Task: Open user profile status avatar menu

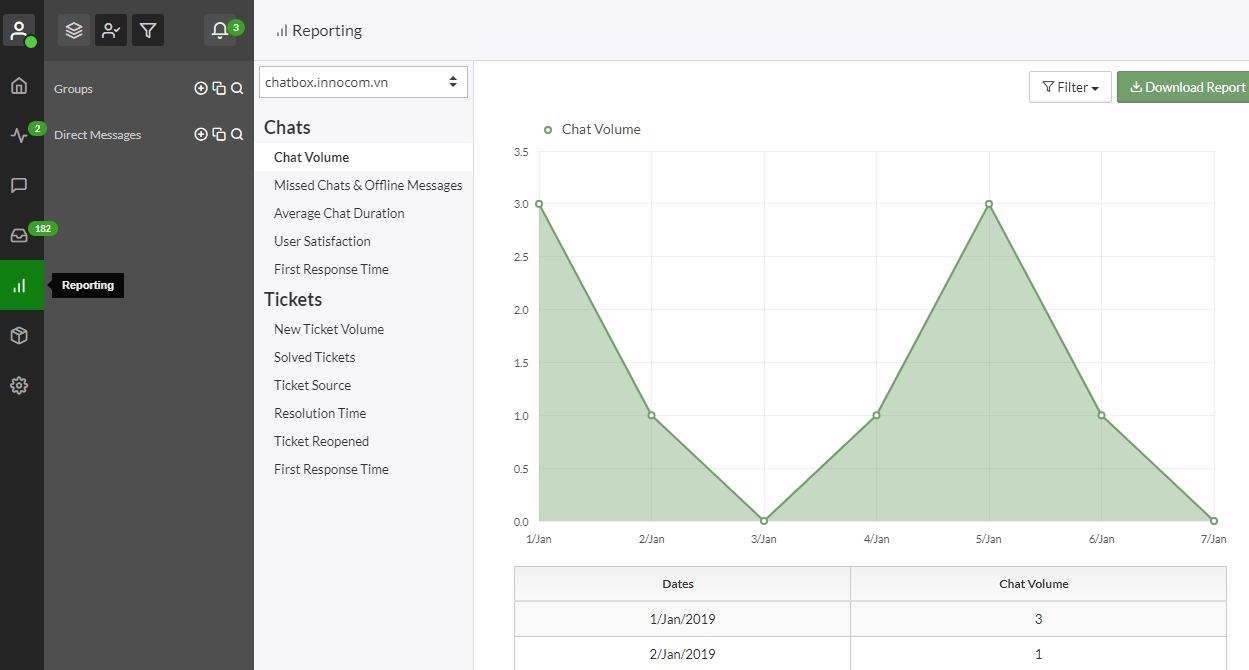Action: (x=19, y=30)
